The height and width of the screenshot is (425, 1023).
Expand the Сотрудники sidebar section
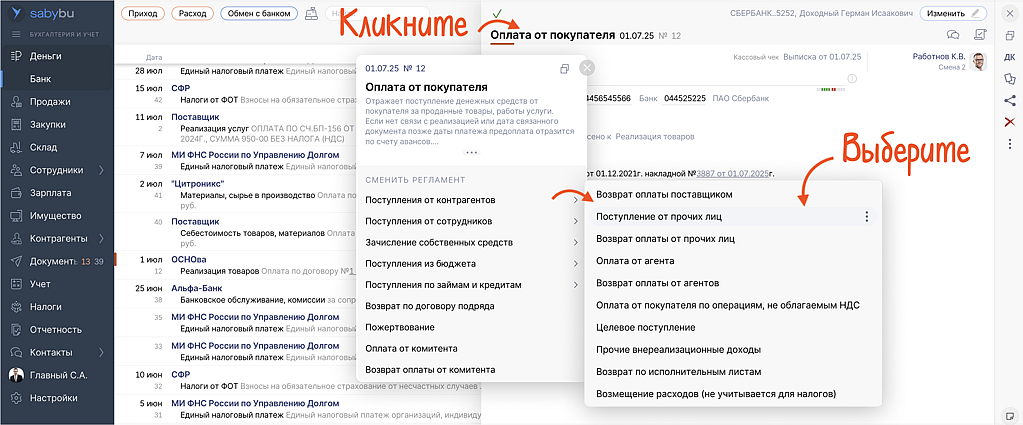(101, 170)
